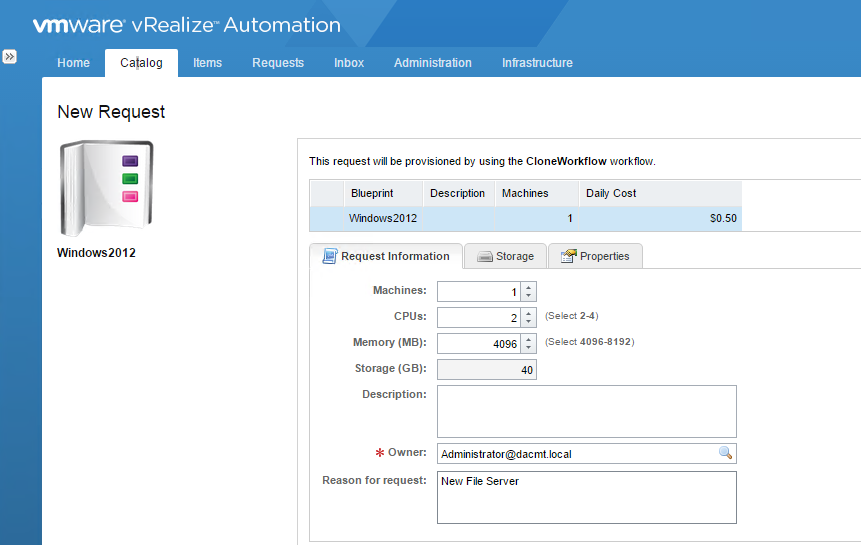Click the Machines column header
This screenshot has width=861, height=545.
[536, 193]
